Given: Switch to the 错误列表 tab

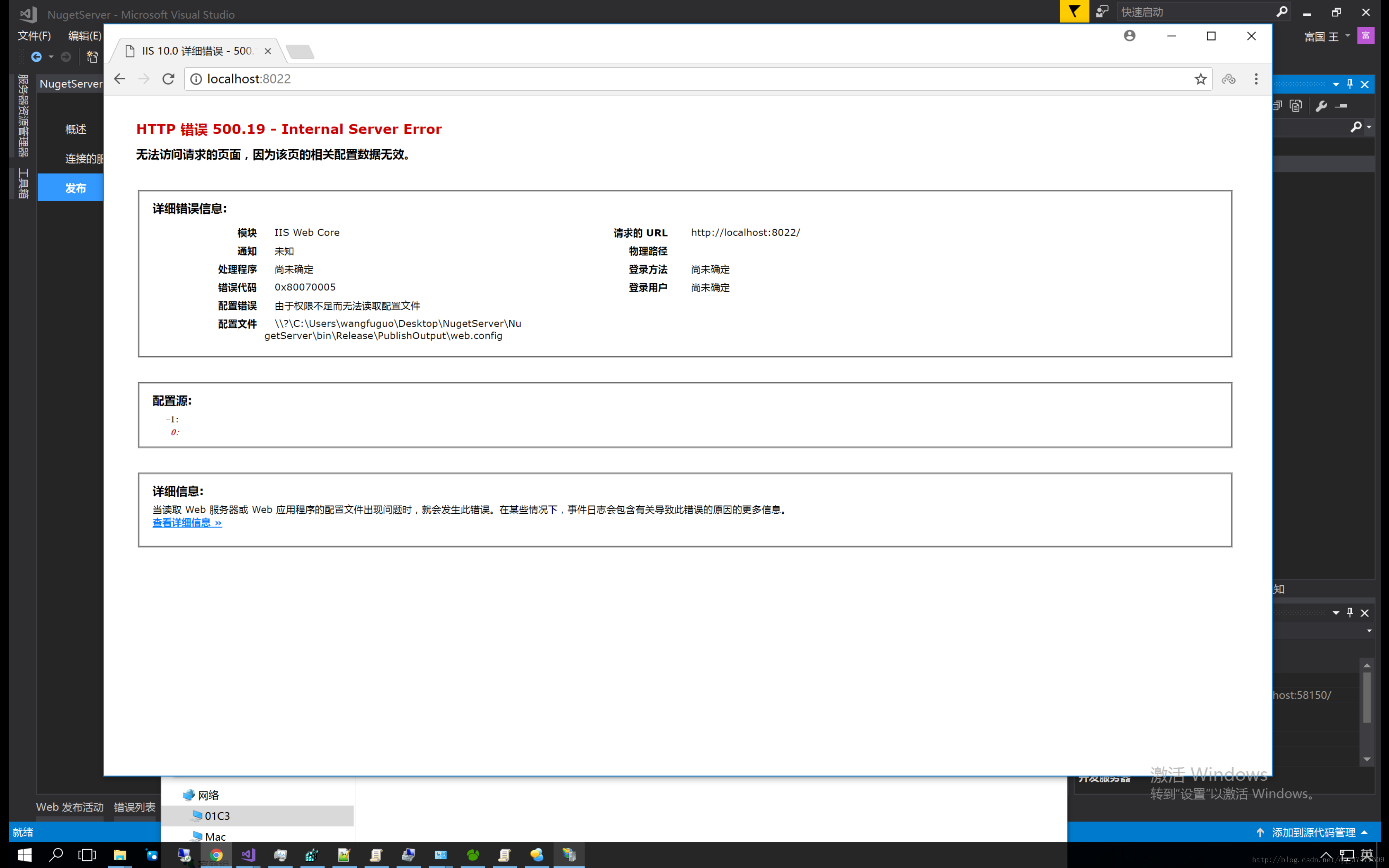Looking at the screenshot, I should tap(134, 806).
